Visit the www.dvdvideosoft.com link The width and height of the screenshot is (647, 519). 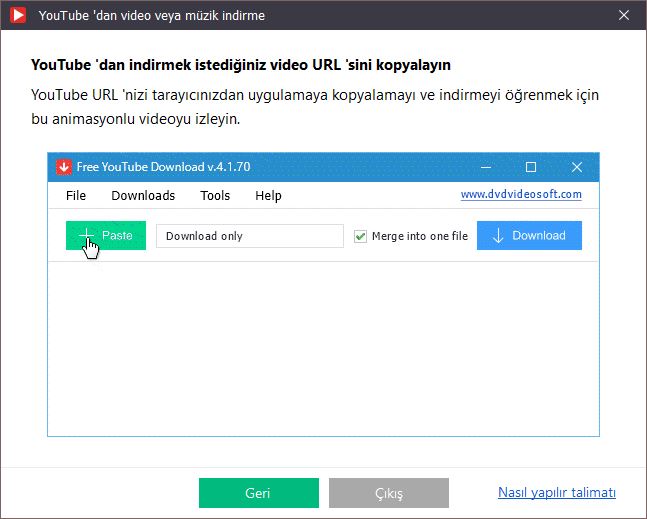(x=521, y=194)
